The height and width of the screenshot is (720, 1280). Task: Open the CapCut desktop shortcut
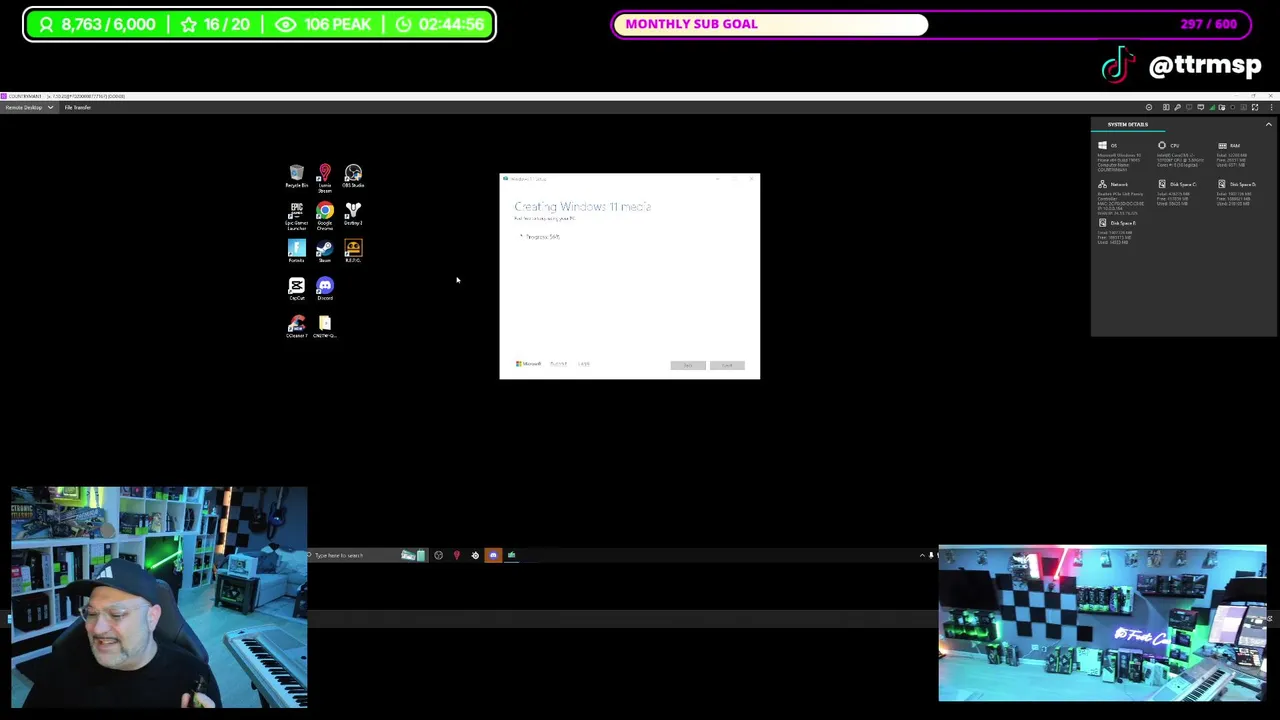pos(296,289)
